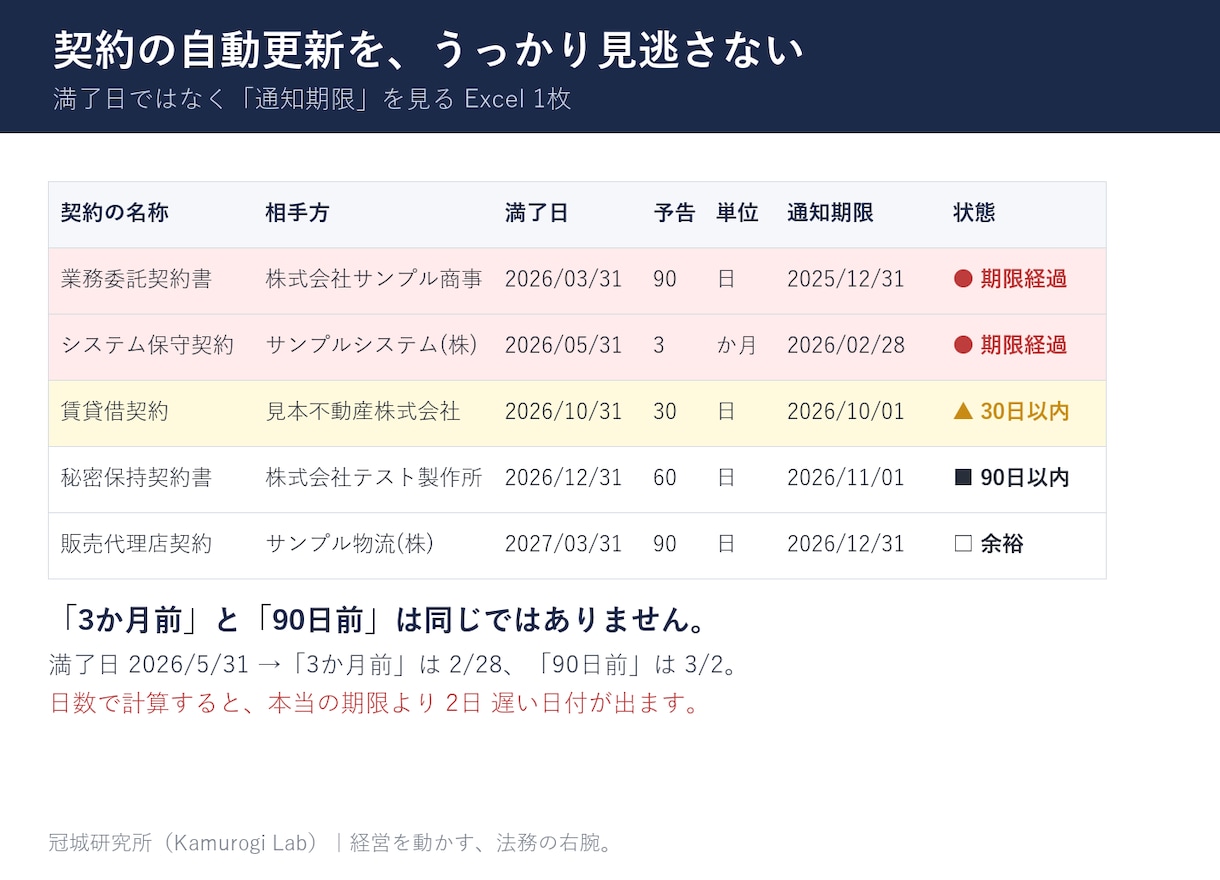This screenshot has height=880, width=1220.
Task: Click notice value 60 in 秘密保持契約書 row
Action: [665, 478]
